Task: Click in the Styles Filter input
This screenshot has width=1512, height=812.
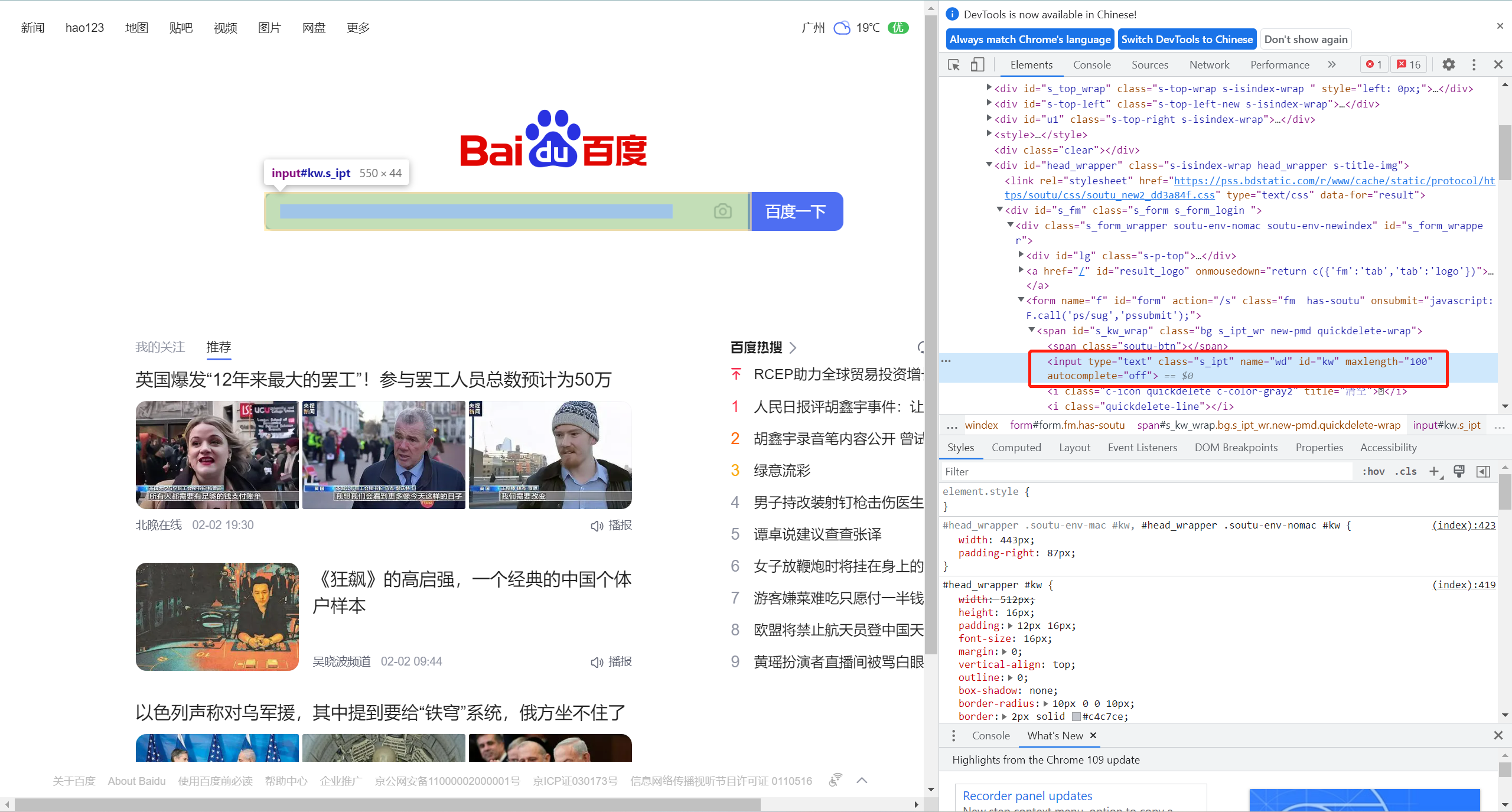Action: coord(1146,471)
